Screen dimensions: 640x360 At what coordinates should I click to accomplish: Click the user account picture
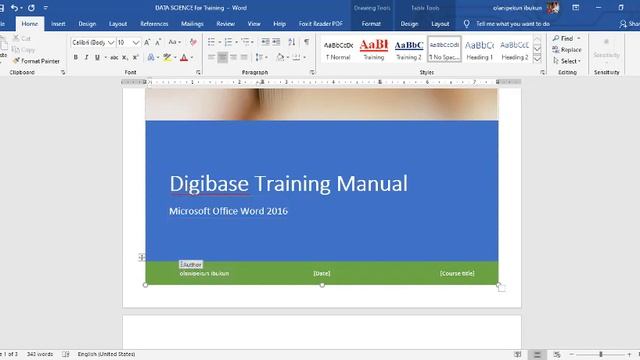click(553, 8)
